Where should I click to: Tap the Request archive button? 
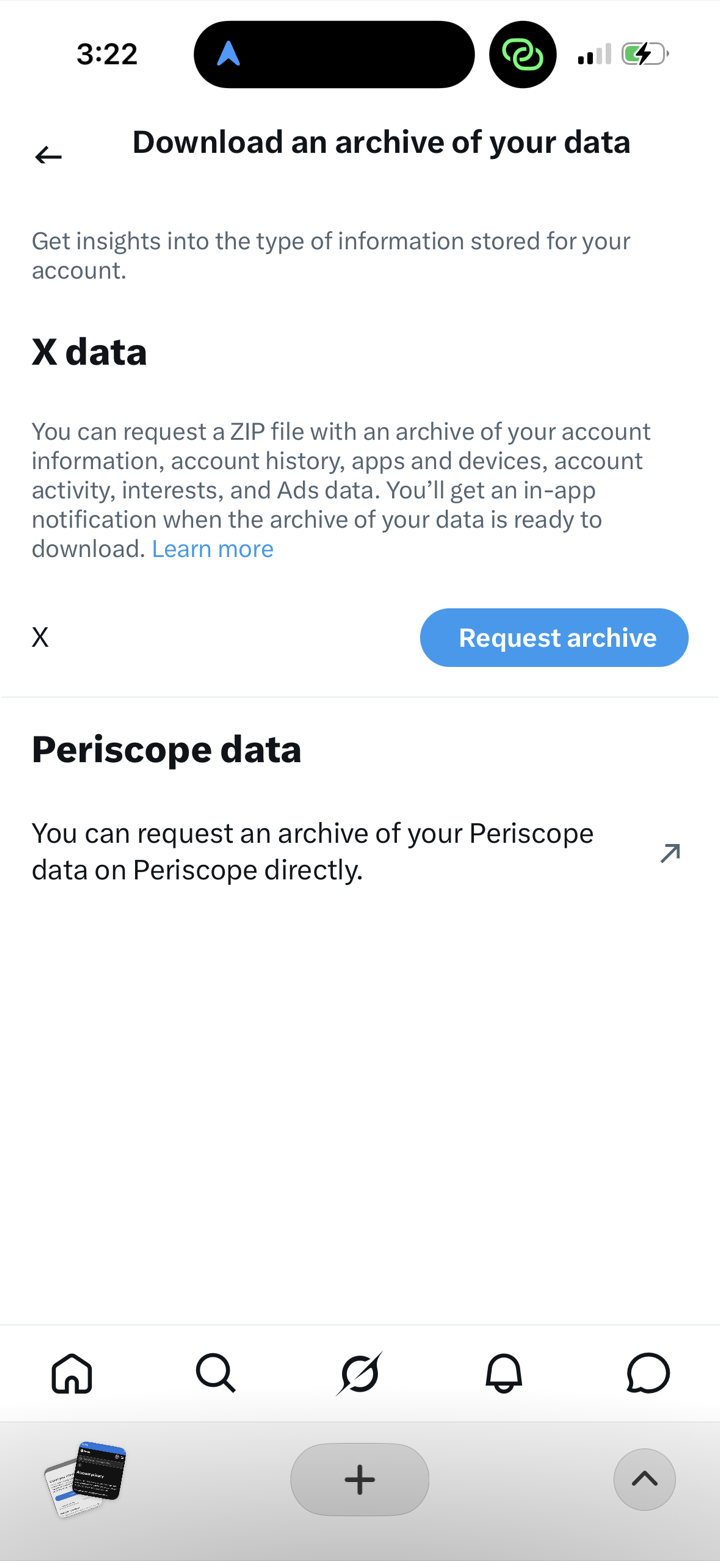pyautogui.click(x=554, y=637)
